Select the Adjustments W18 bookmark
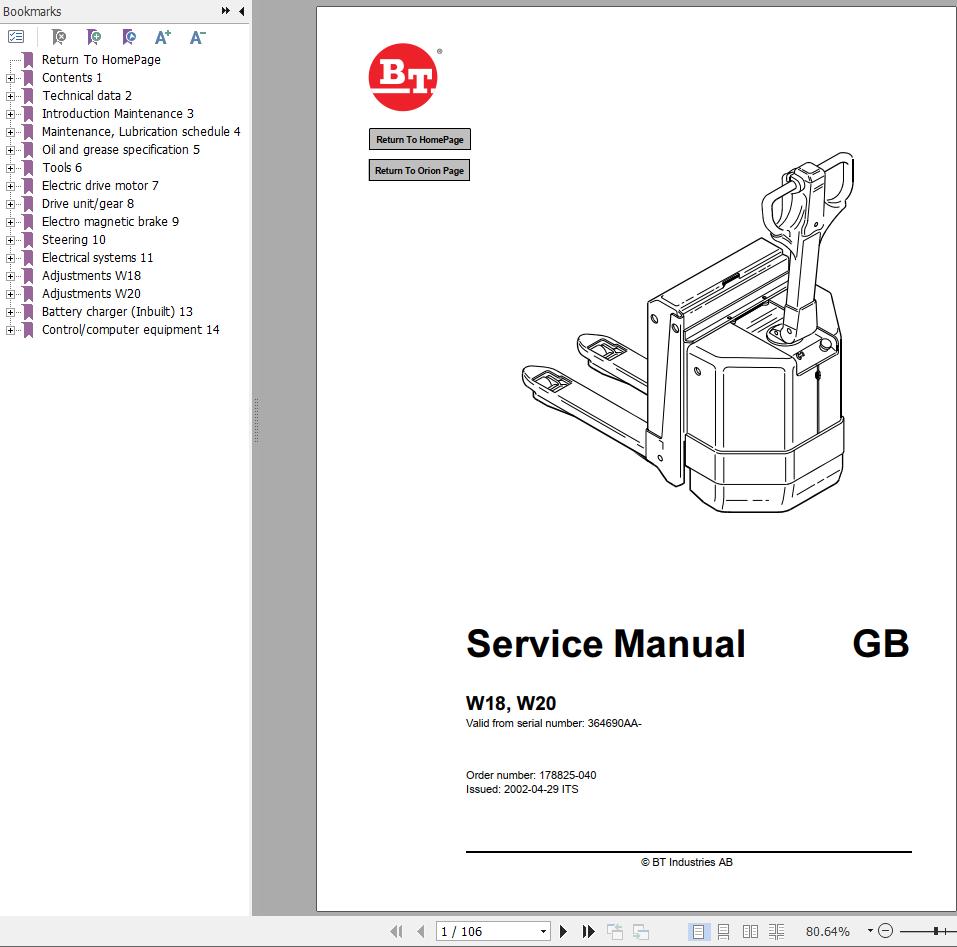The width and height of the screenshot is (957, 947). (x=91, y=275)
